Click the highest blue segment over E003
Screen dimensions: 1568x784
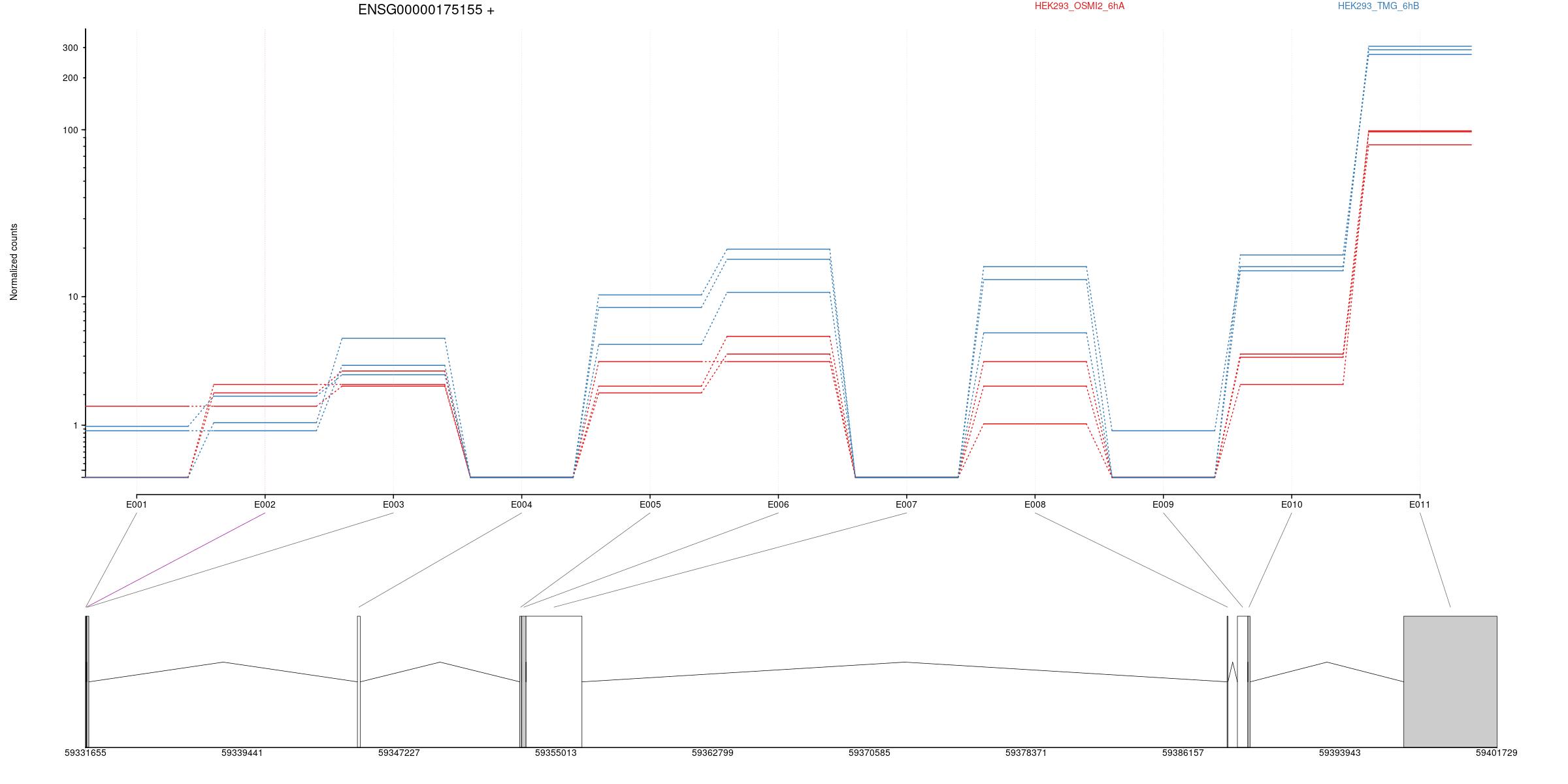(393, 338)
